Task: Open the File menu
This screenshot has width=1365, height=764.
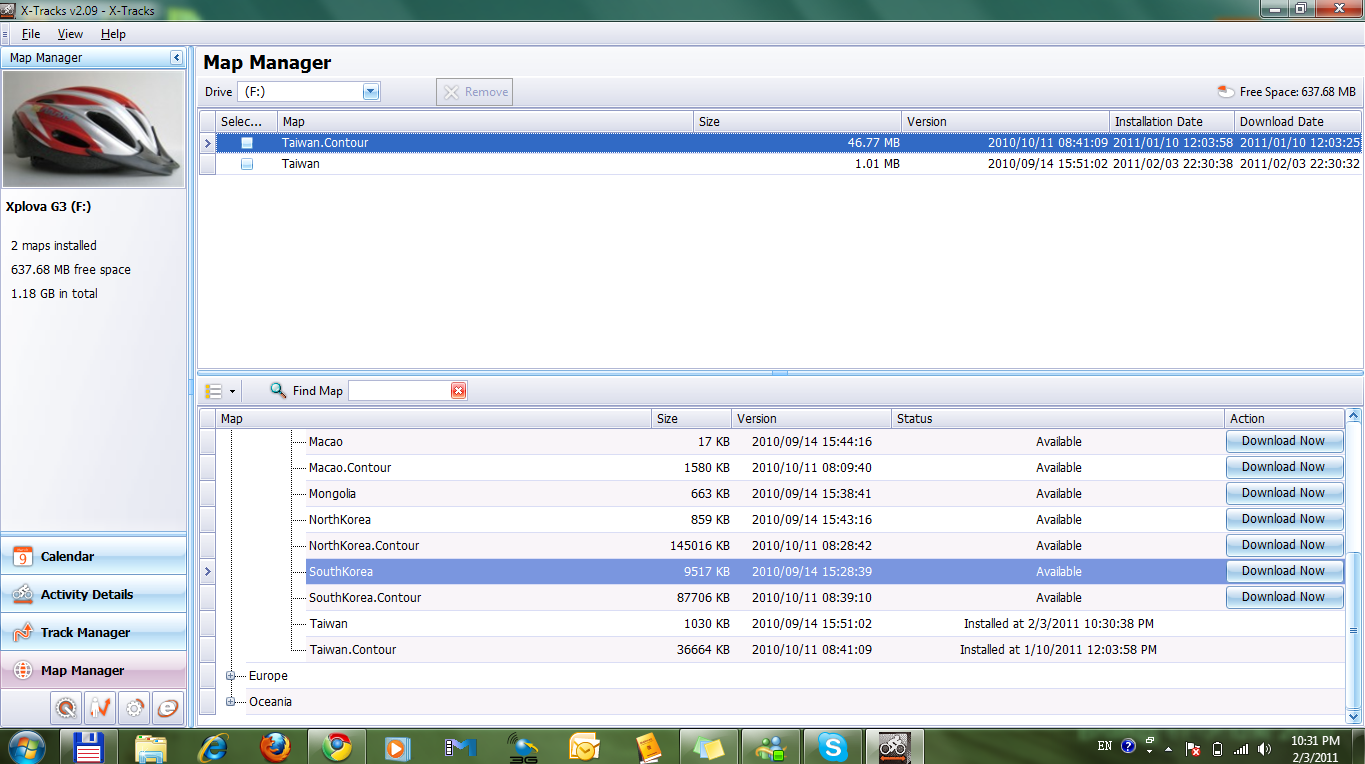Action: click(31, 34)
